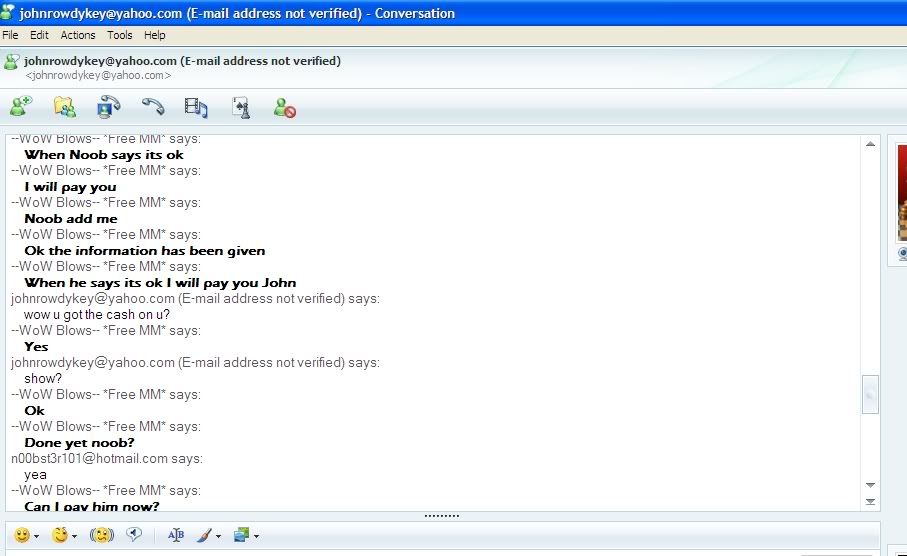Viewport: 907px width, 556px height.
Task: Click the message "Noob add me"
Action: 71,219
